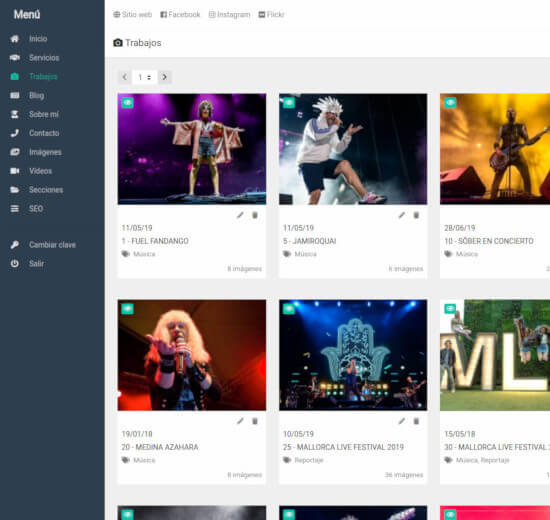This screenshot has width=550, height=520.
Task: Open the page number selector
Action: click(144, 77)
